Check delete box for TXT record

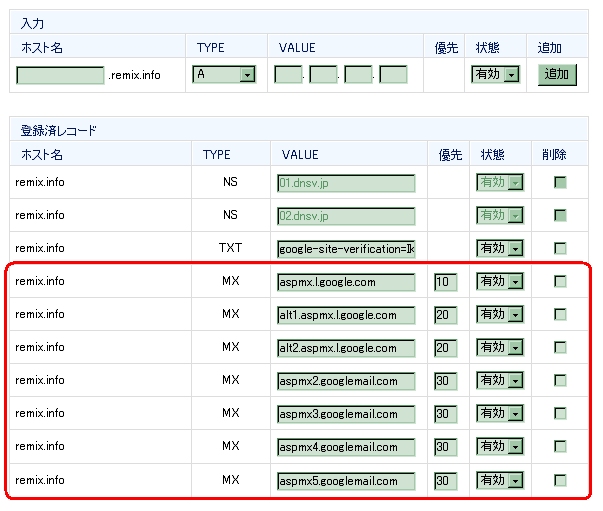pyautogui.click(x=560, y=248)
